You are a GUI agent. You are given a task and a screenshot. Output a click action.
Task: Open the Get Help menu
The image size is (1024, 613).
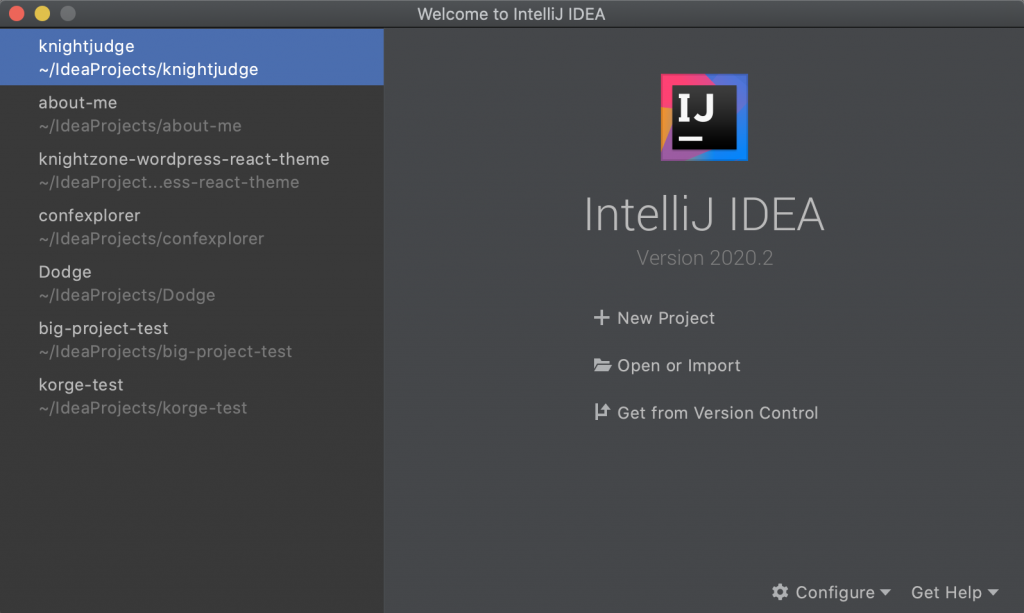click(x=946, y=592)
